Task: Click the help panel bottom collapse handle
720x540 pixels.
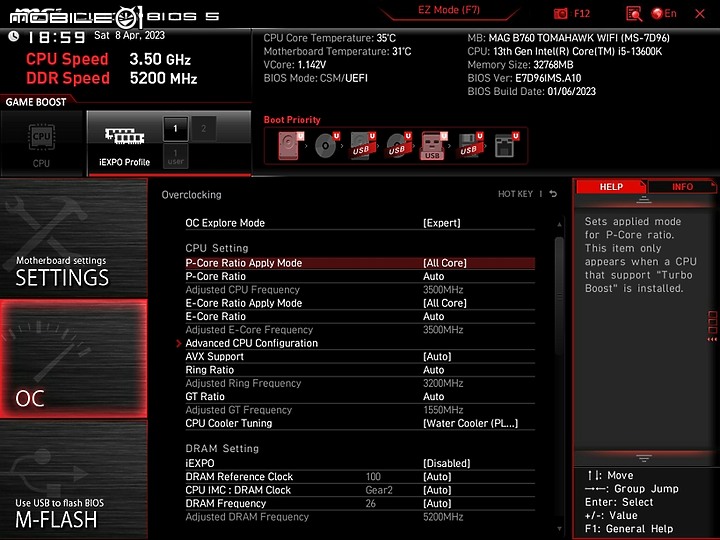Action: pos(644,458)
